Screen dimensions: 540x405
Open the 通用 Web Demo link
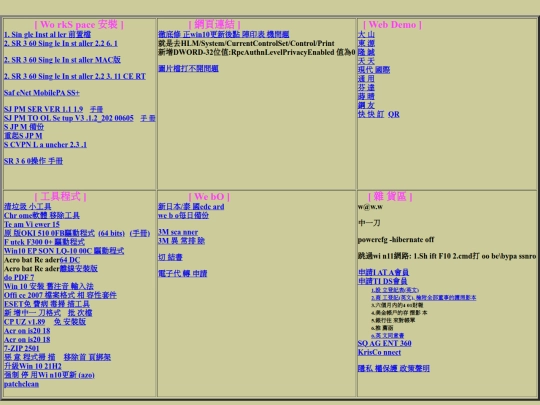point(366,79)
